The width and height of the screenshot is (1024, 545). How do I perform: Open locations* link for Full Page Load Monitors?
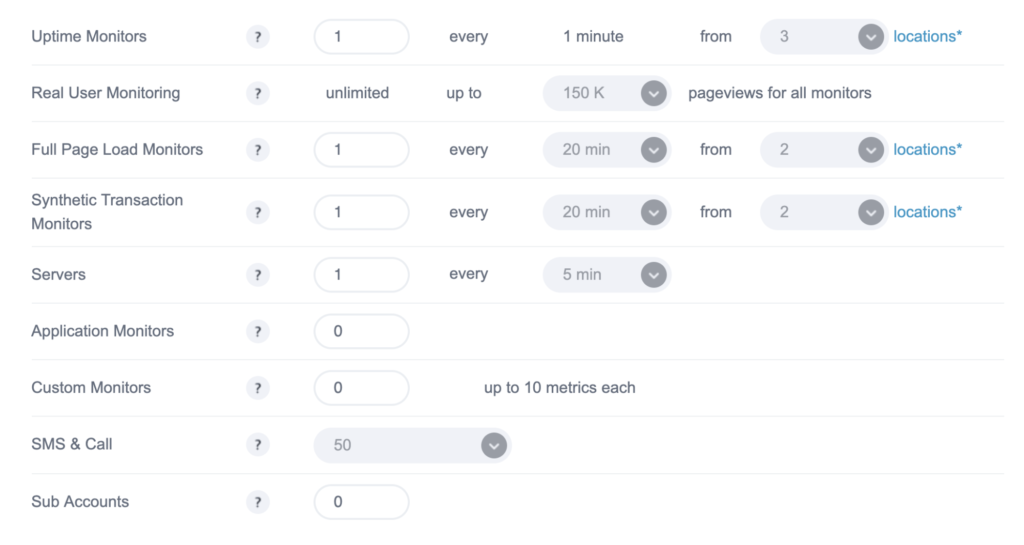pyautogui.click(x=927, y=149)
